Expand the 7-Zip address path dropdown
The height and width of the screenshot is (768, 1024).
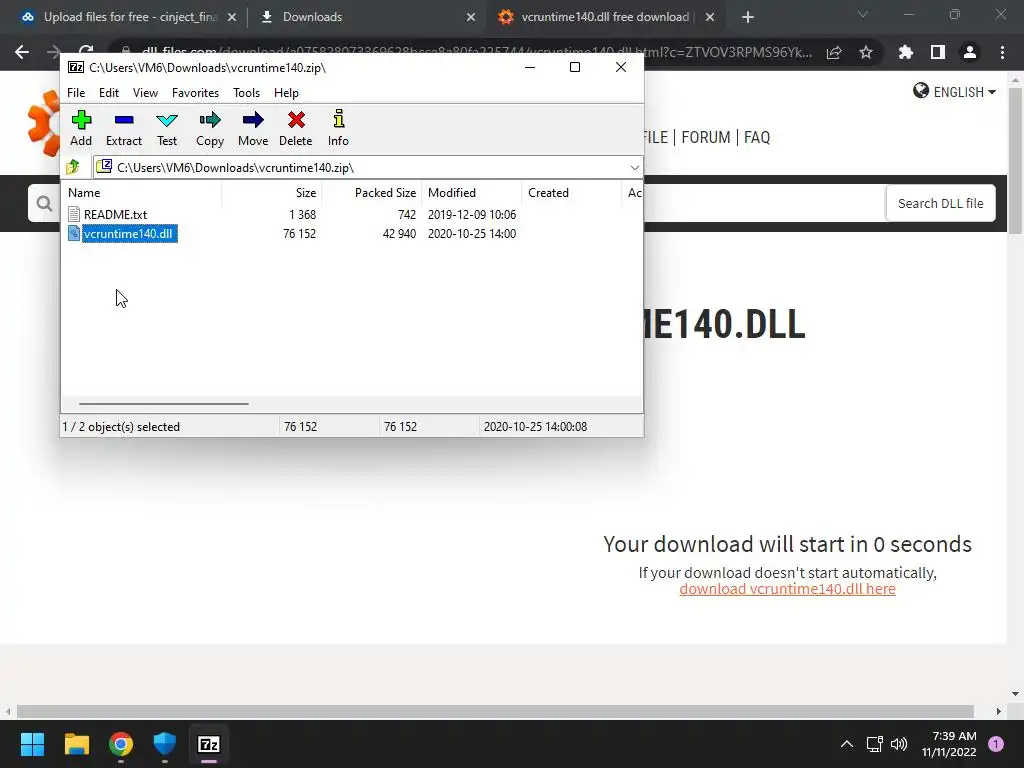(x=634, y=168)
